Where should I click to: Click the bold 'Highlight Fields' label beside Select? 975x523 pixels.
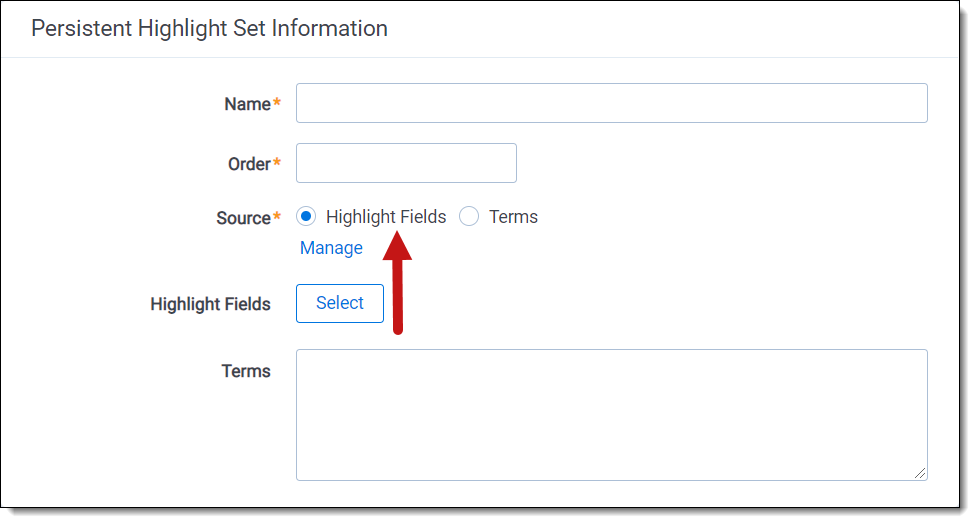(210, 304)
